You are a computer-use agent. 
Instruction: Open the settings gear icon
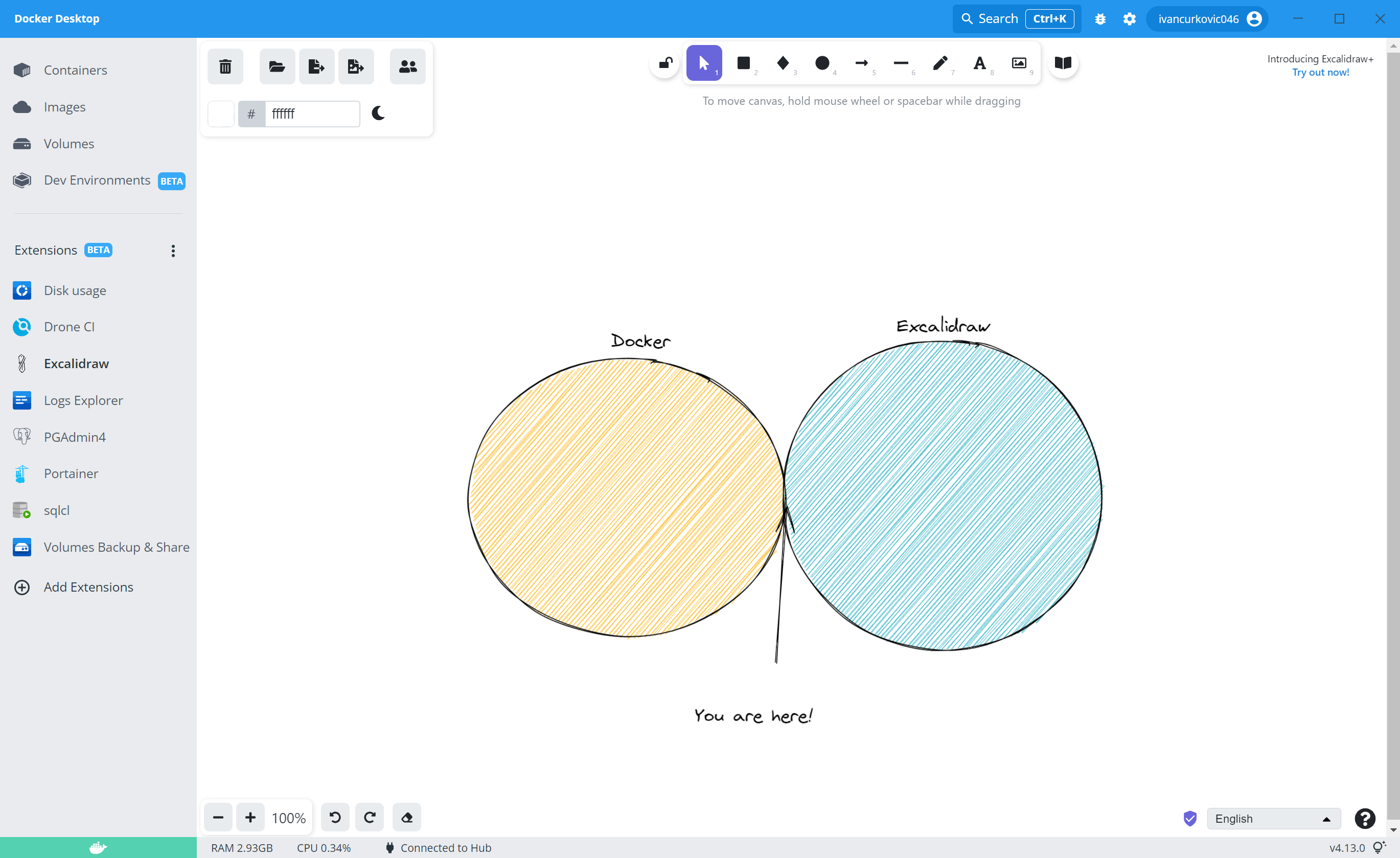[x=1130, y=19]
